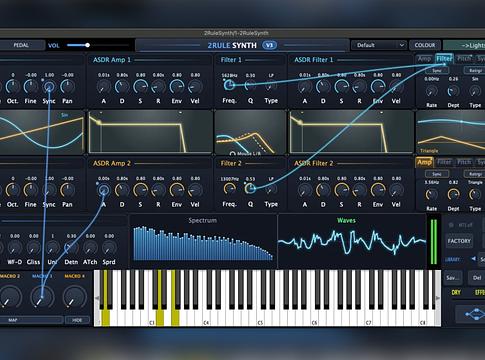This screenshot has height=360, width=485.
Task: Adjust oscillator 1 Pan knob
Action: pos(67,87)
